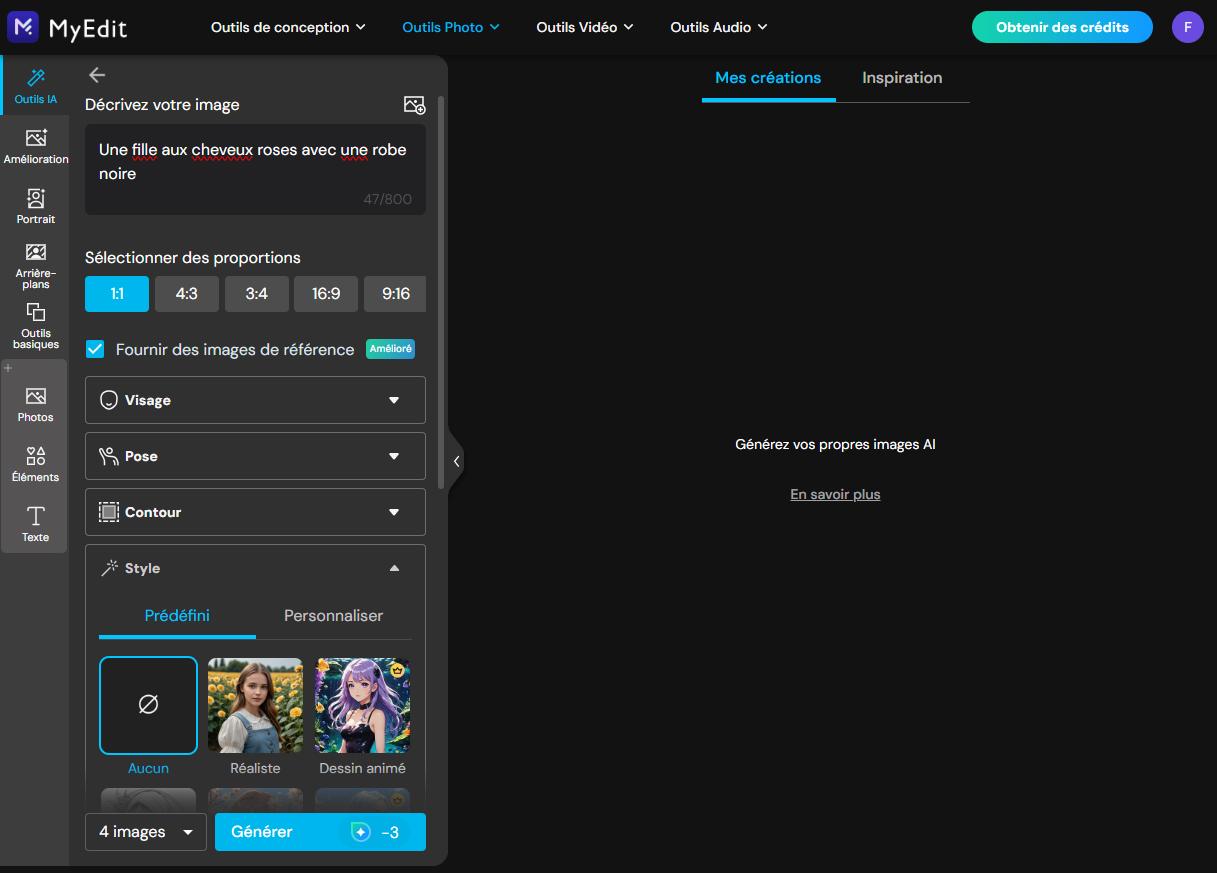
Task: Select 1:1 proportion
Action: (x=117, y=294)
